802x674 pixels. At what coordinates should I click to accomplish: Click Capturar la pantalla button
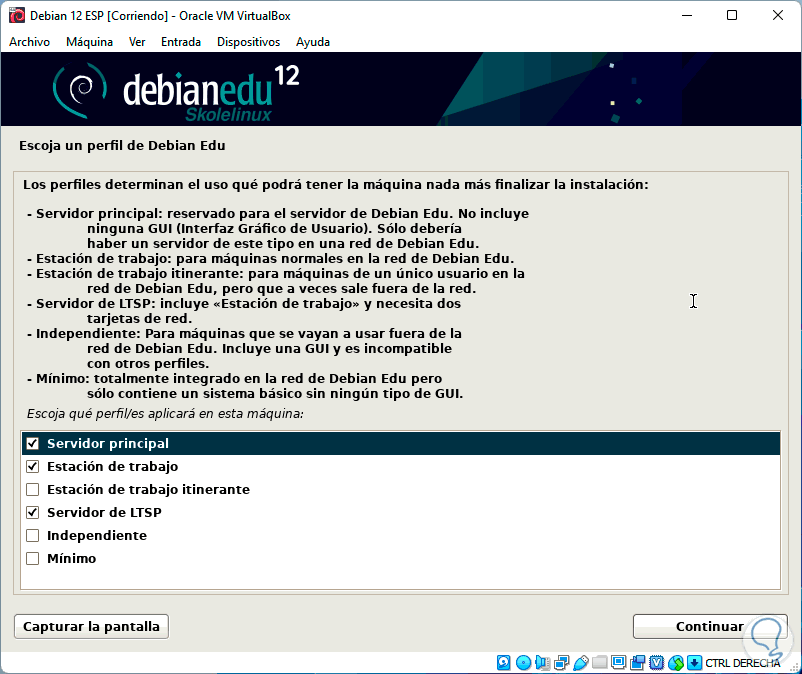pyautogui.click(x=91, y=626)
